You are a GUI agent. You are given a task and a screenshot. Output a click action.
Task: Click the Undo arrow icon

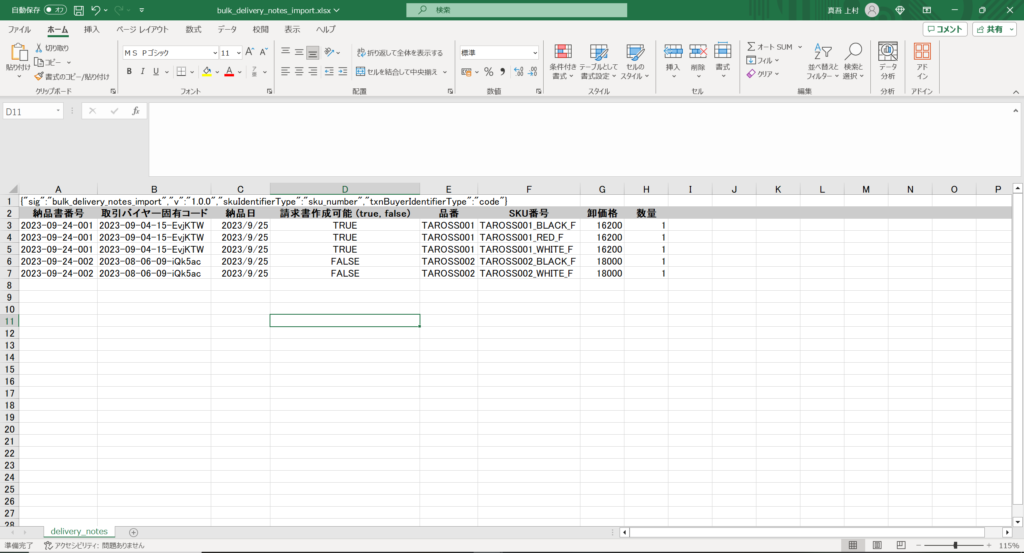pos(96,10)
